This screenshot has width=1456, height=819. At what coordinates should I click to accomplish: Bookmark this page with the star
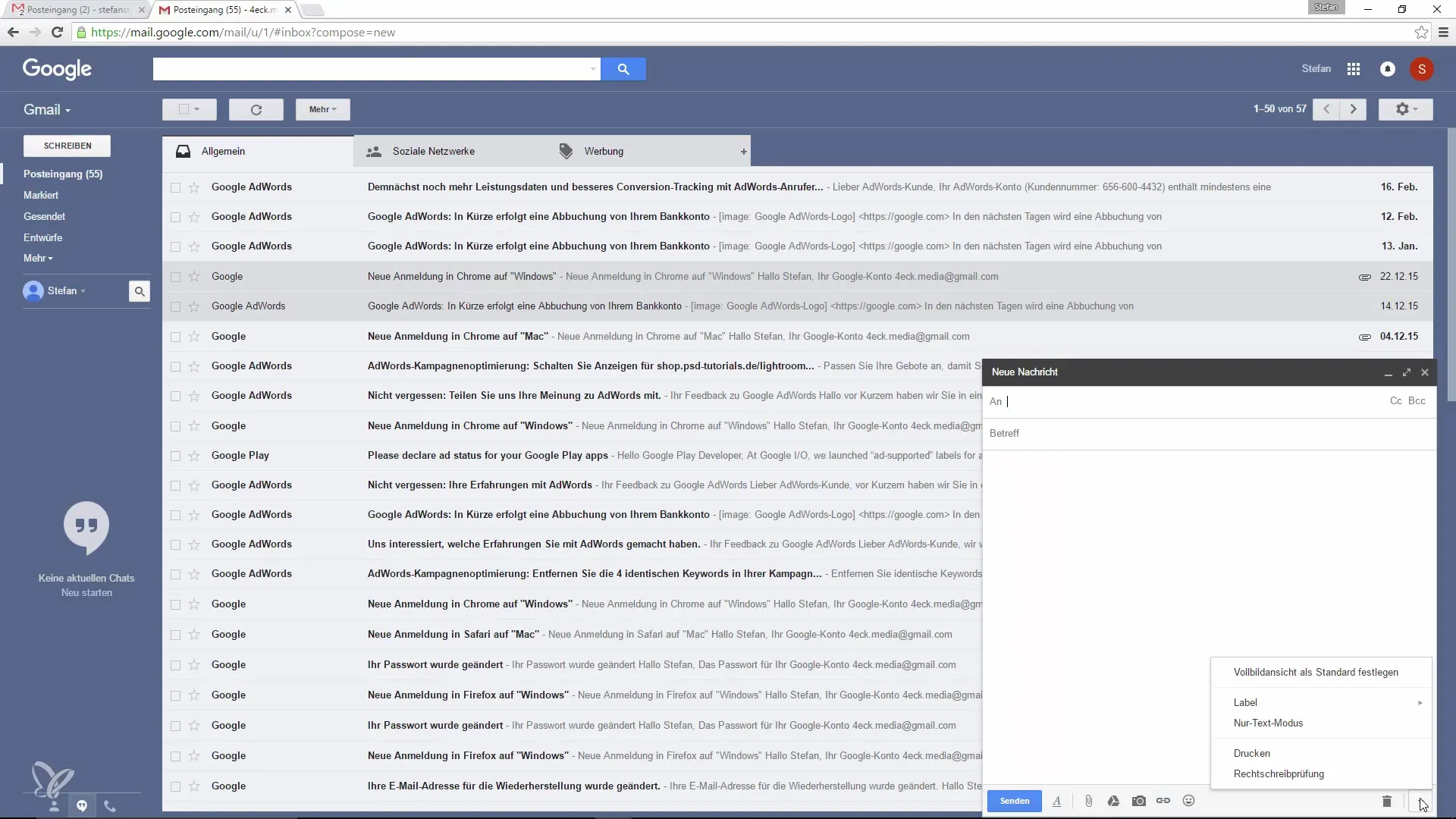pos(1421,33)
